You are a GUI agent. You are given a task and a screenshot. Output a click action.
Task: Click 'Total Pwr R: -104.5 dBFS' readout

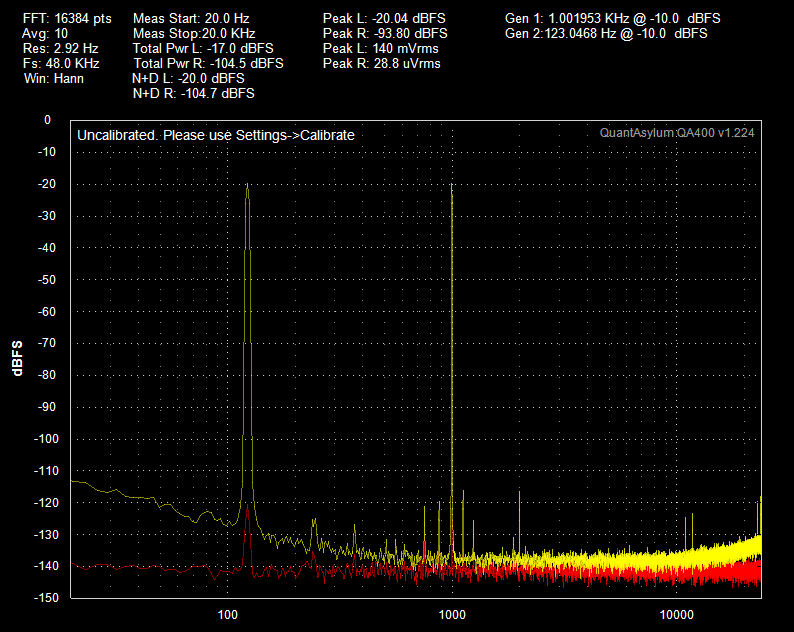209,63
